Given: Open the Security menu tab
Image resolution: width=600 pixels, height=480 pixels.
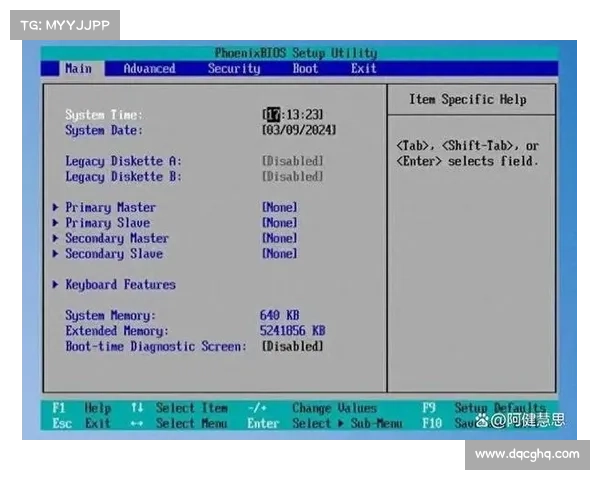Looking at the screenshot, I should point(234,69).
